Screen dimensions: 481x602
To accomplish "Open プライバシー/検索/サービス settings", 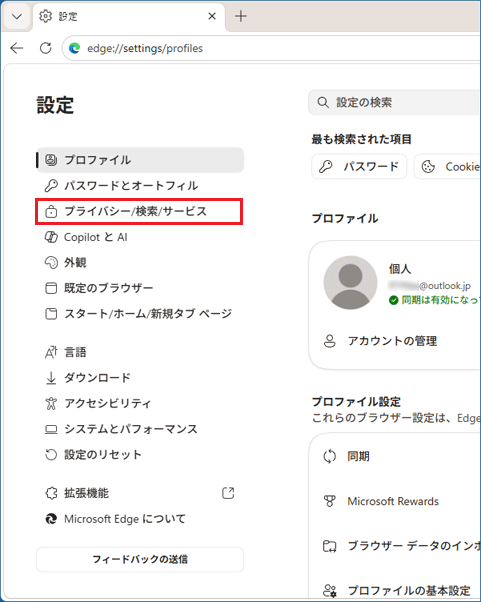I will click(139, 212).
